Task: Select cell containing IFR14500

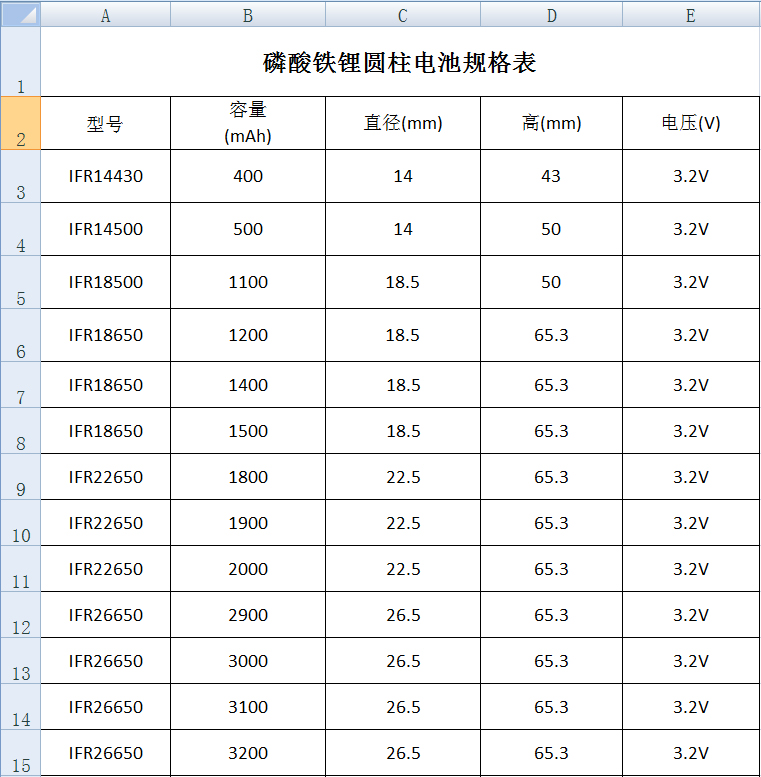Action: click(x=106, y=229)
